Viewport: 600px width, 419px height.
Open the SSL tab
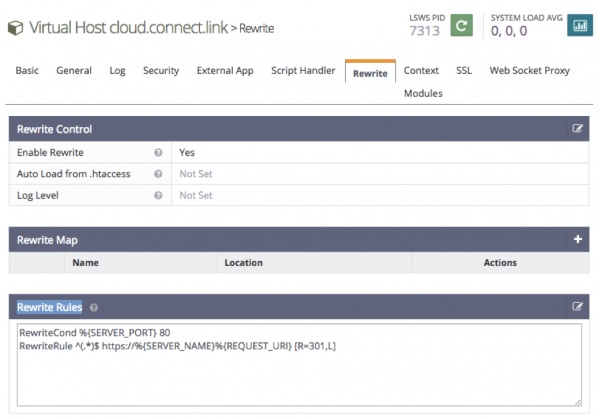click(464, 71)
